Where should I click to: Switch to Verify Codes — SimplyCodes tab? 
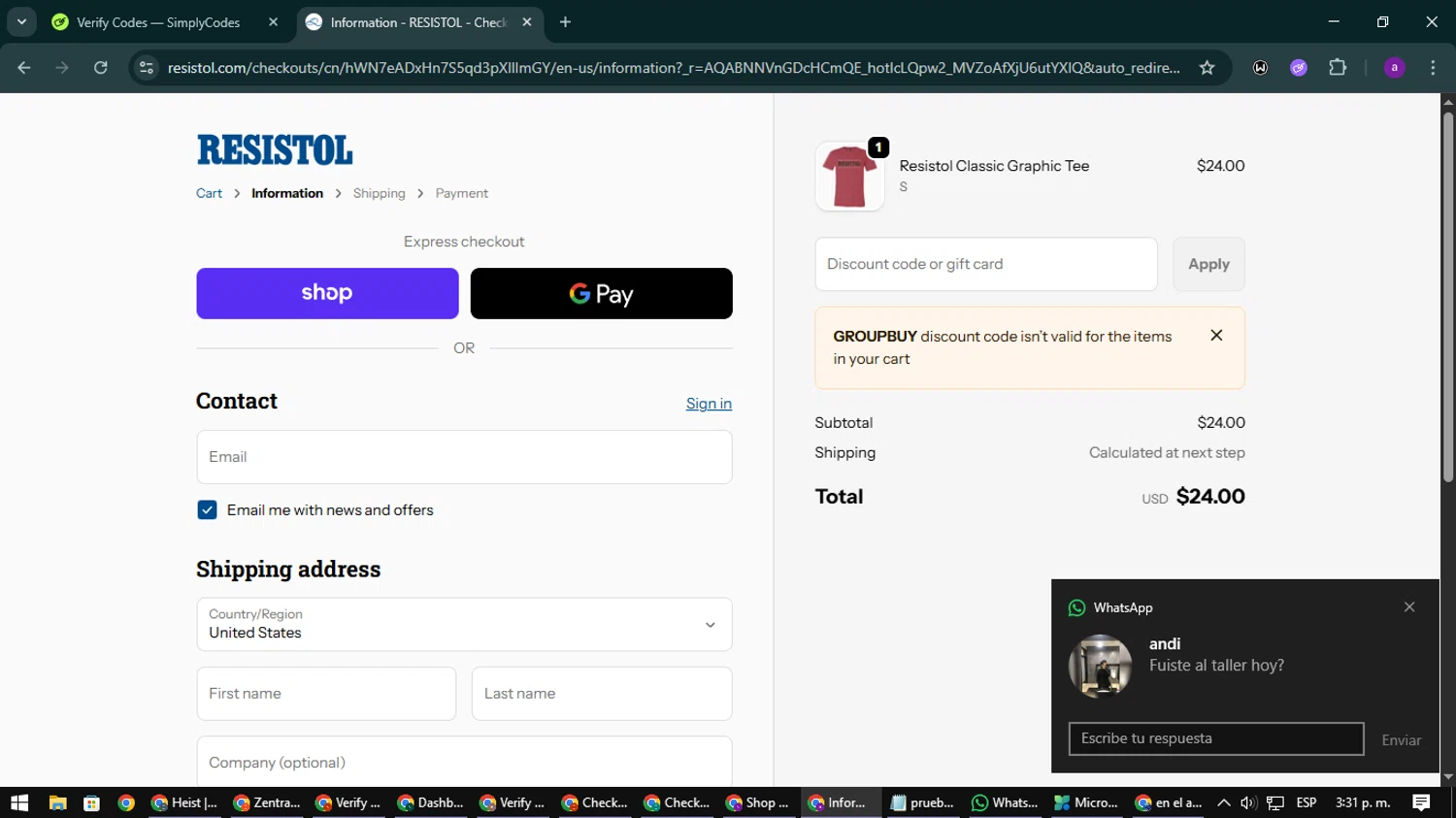[x=157, y=22]
